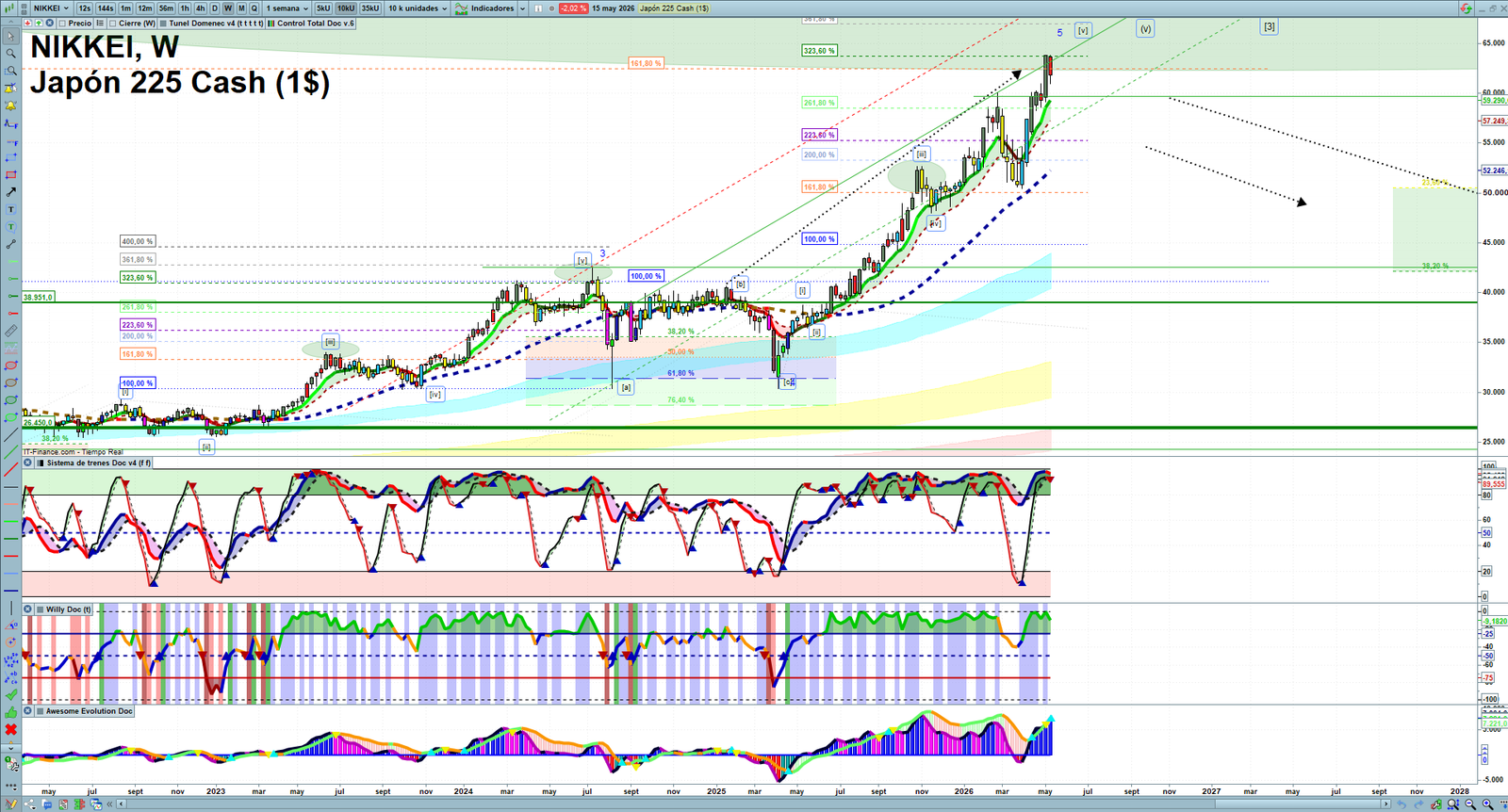Image resolution: width=1508 pixels, height=812 pixels.
Task: Click the Japón 225 Cash (1$) label in toolbar
Action: click(675, 8)
